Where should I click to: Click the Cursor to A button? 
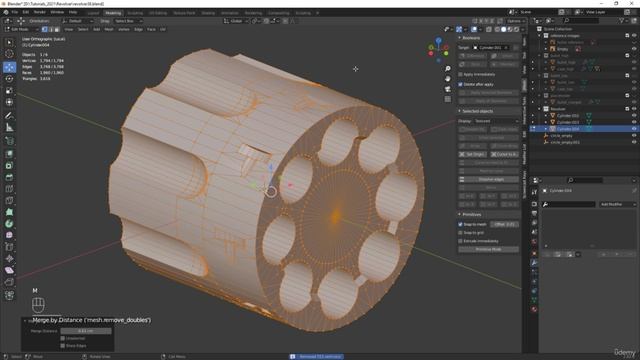pos(504,154)
